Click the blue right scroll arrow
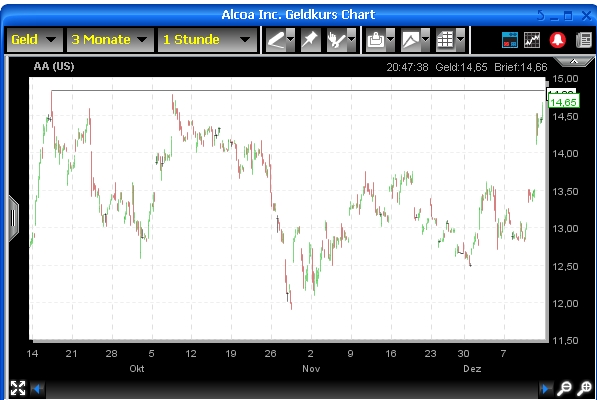Screen dimensions: 597x400 coord(545,389)
